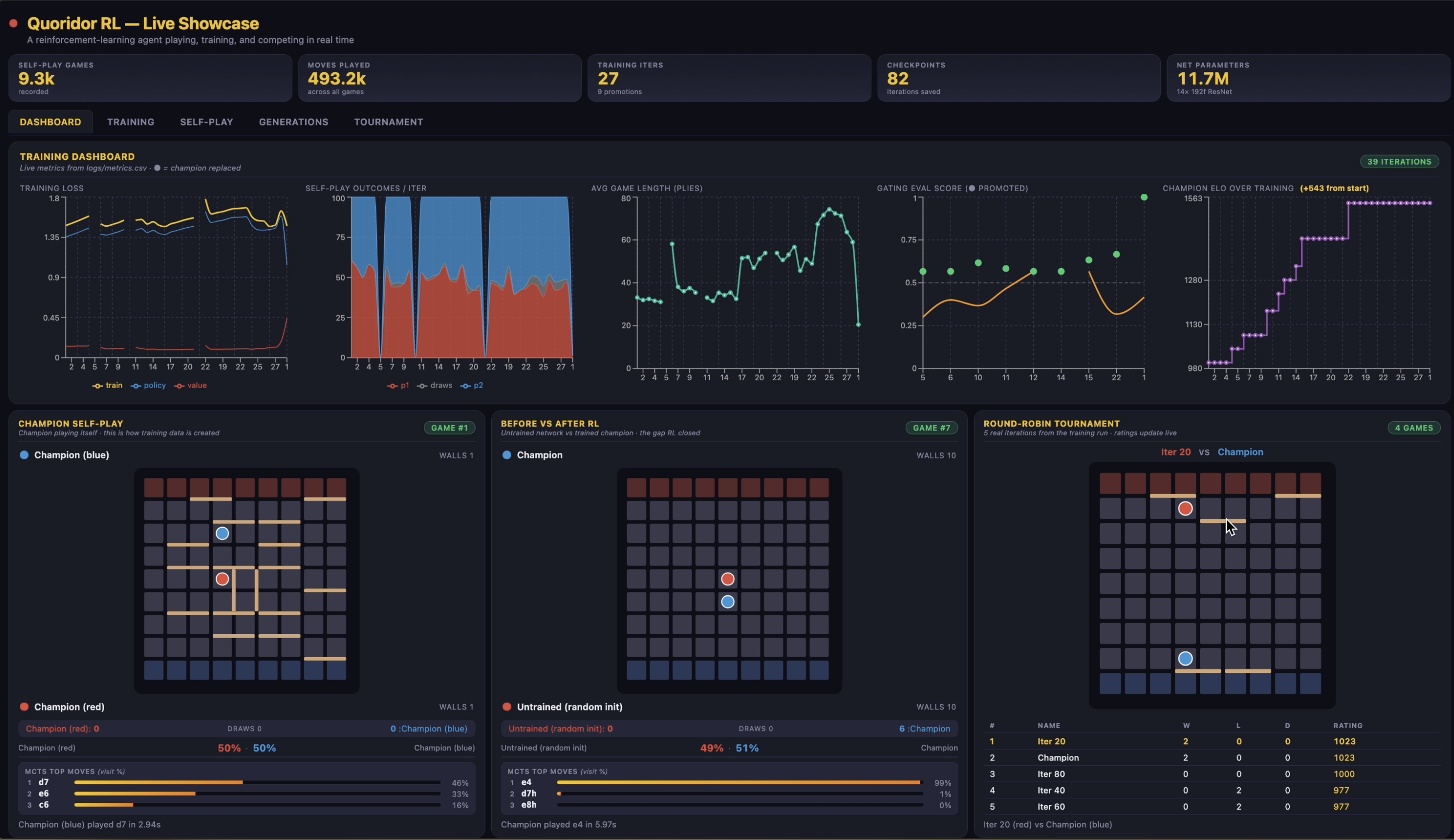The width and height of the screenshot is (1454, 840).
Task: Click the blue dot next to Champion (blue) label
Action: (24, 455)
